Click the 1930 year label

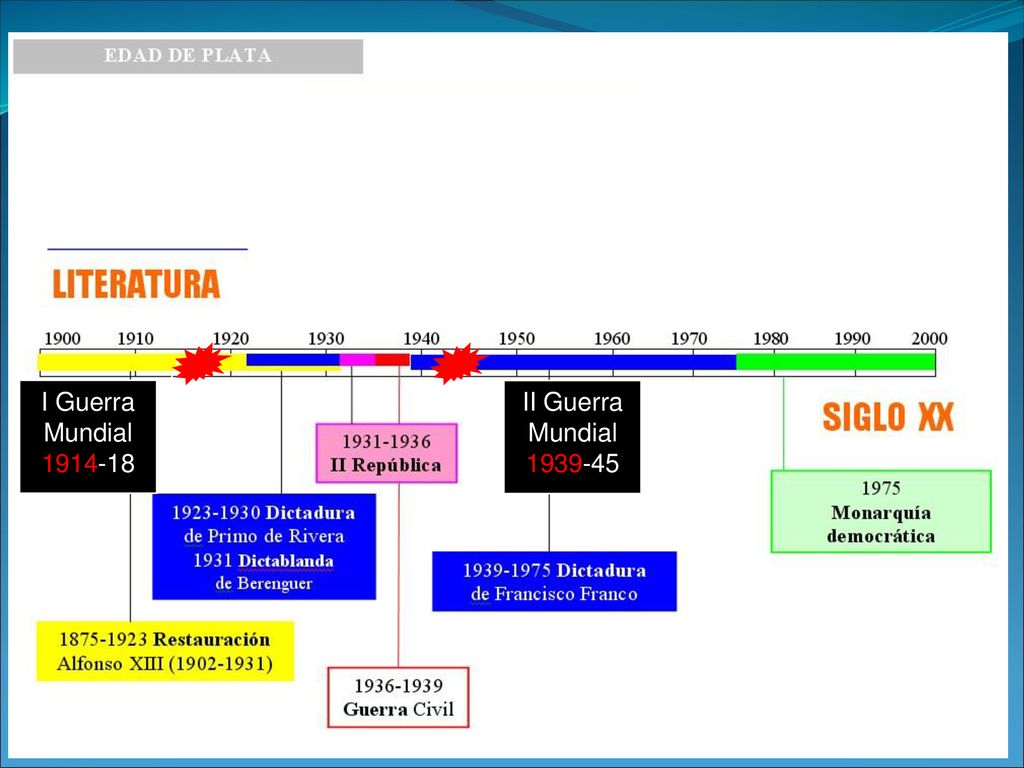click(x=326, y=338)
